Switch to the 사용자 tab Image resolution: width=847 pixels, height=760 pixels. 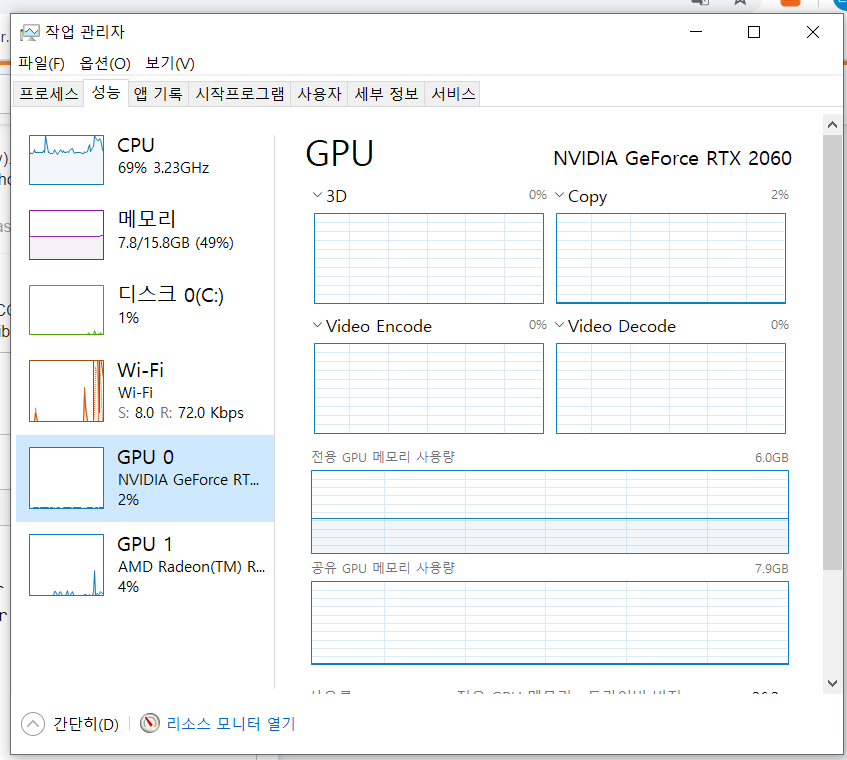tap(319, 94)
